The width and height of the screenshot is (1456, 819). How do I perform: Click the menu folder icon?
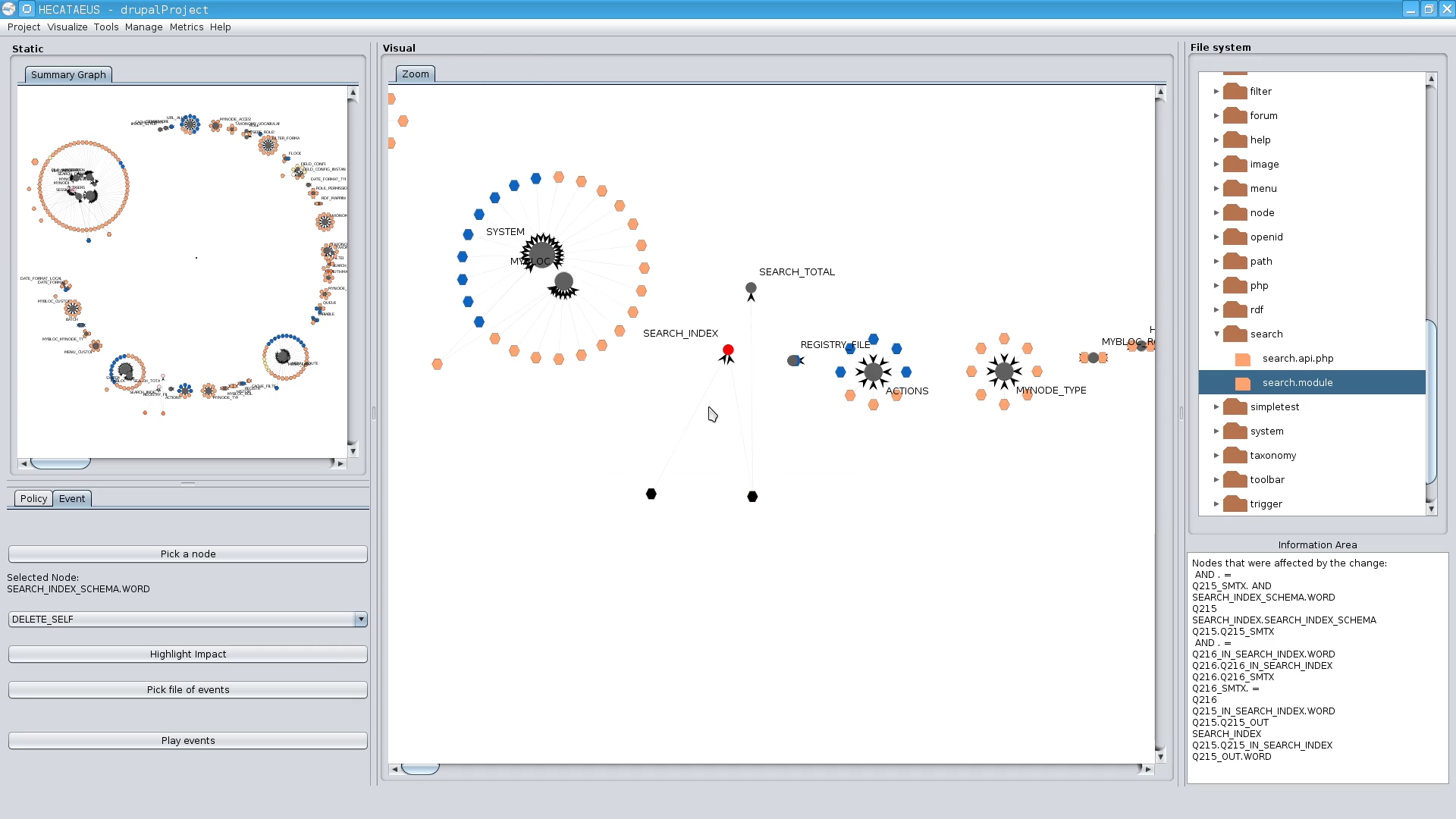coord(1235,188)
